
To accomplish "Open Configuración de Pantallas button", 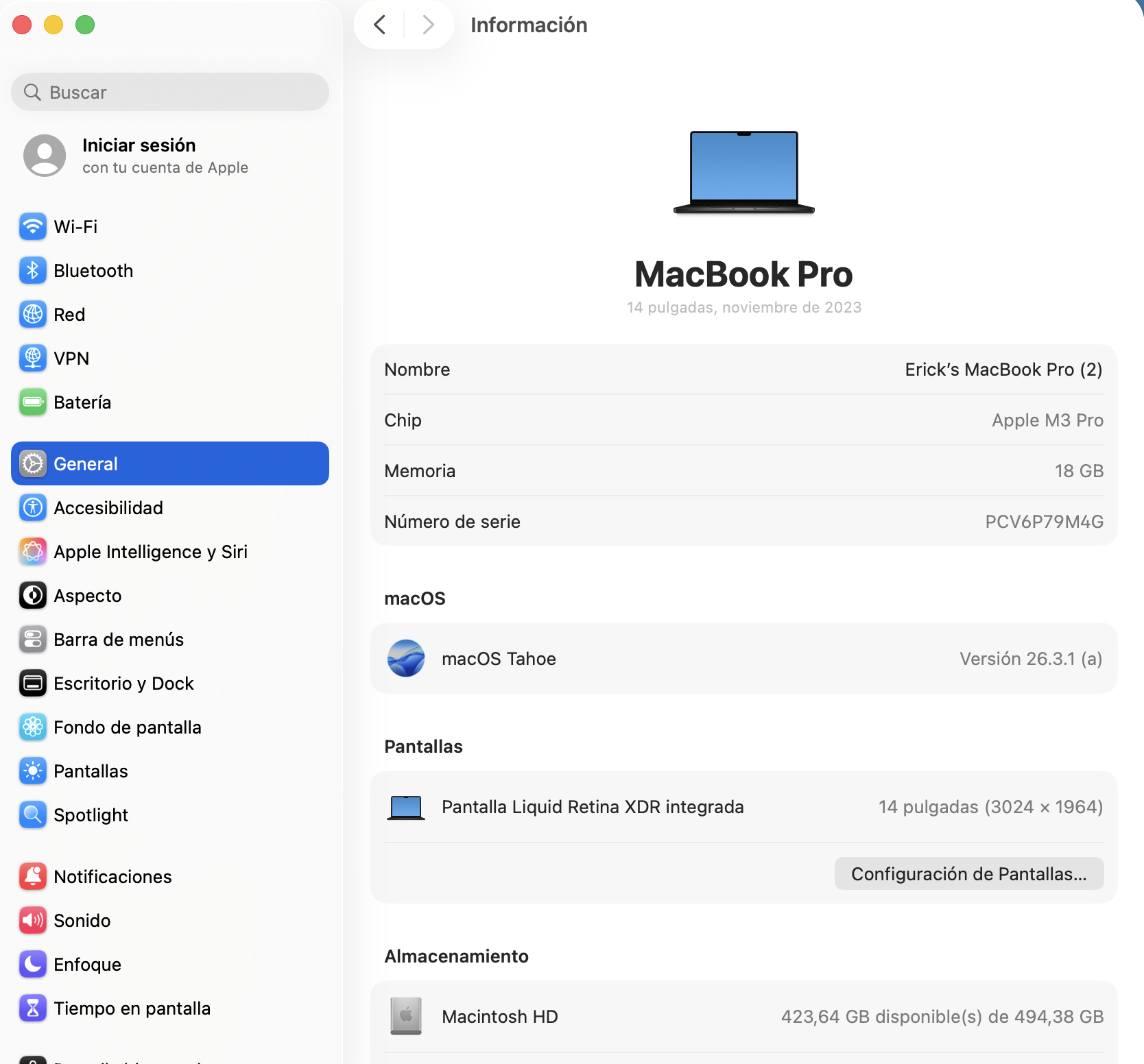I will point(969,873).
